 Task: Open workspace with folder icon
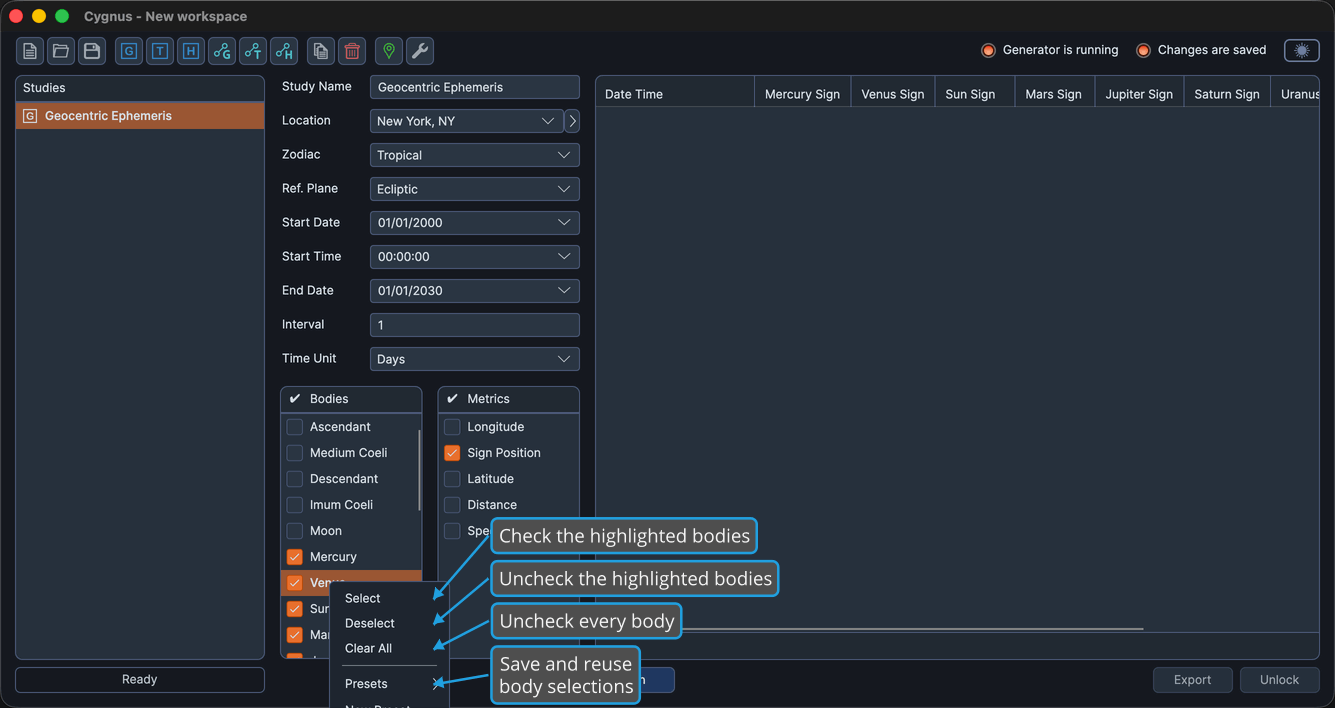click(61, 51)
